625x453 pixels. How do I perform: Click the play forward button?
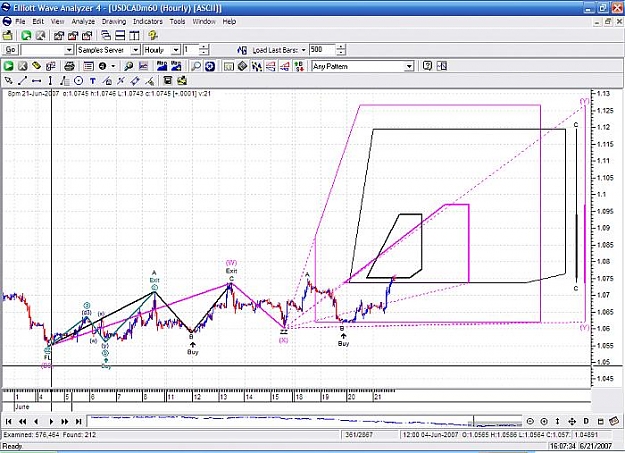point(51,421)
